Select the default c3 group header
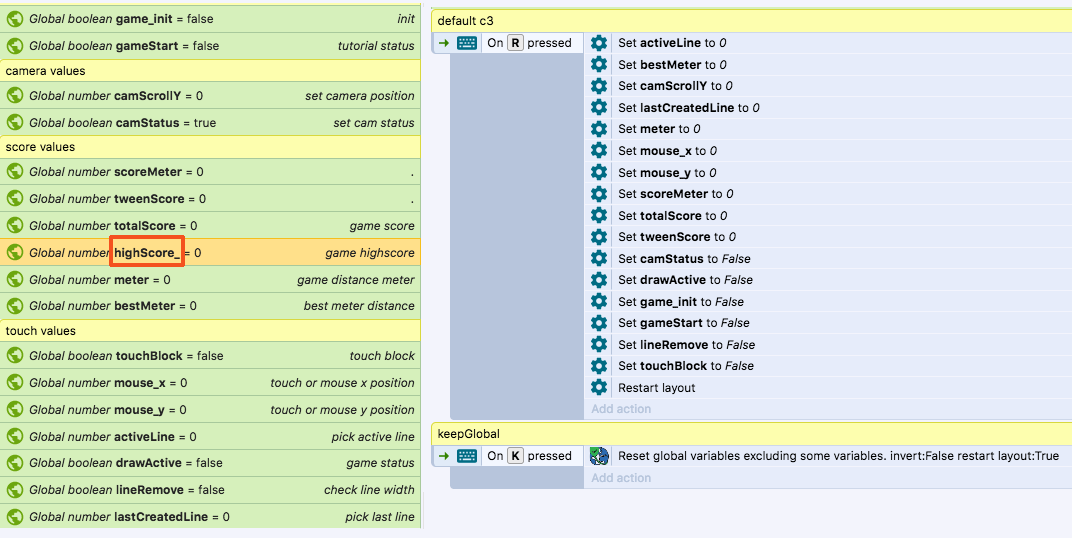This screenshot has height=538, width=1072. 750,21
